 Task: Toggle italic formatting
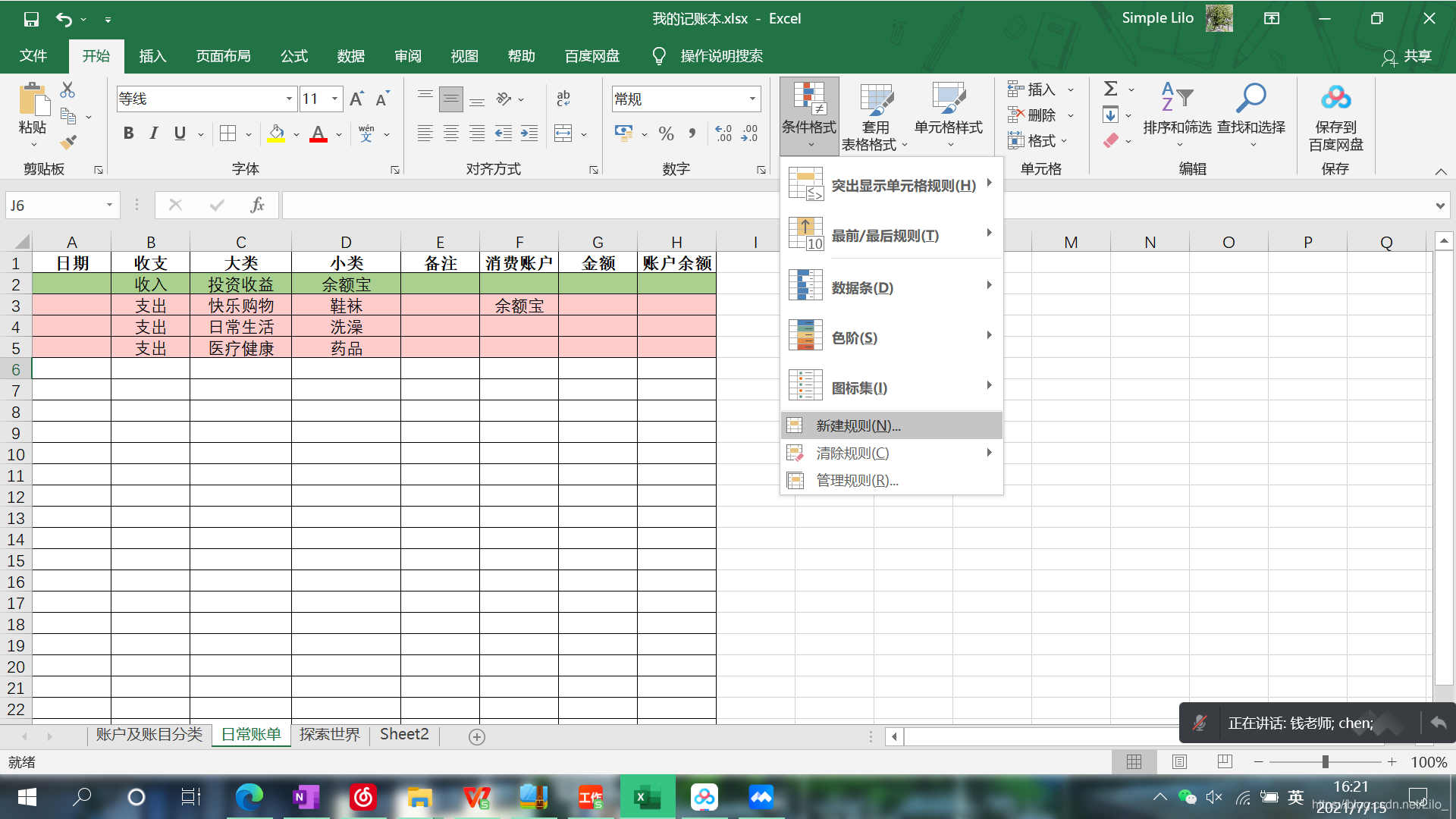[154, 133]
